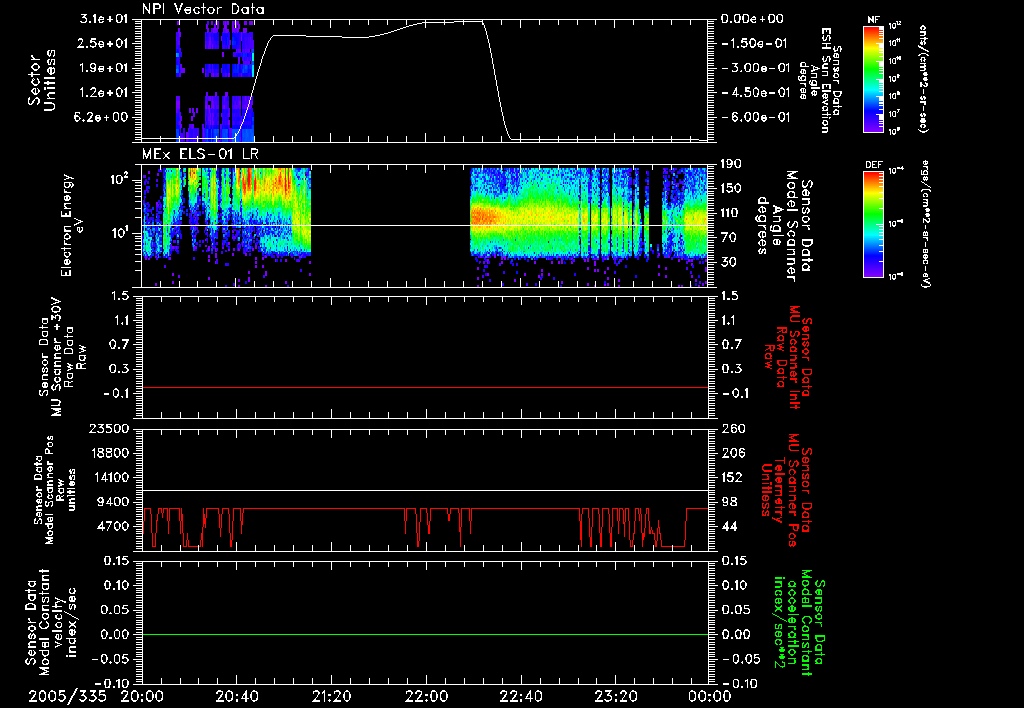The image size is (1024, 708).
Task: Click the '-3.00e-01' sun elevation tick value
Action: point(754,68)
